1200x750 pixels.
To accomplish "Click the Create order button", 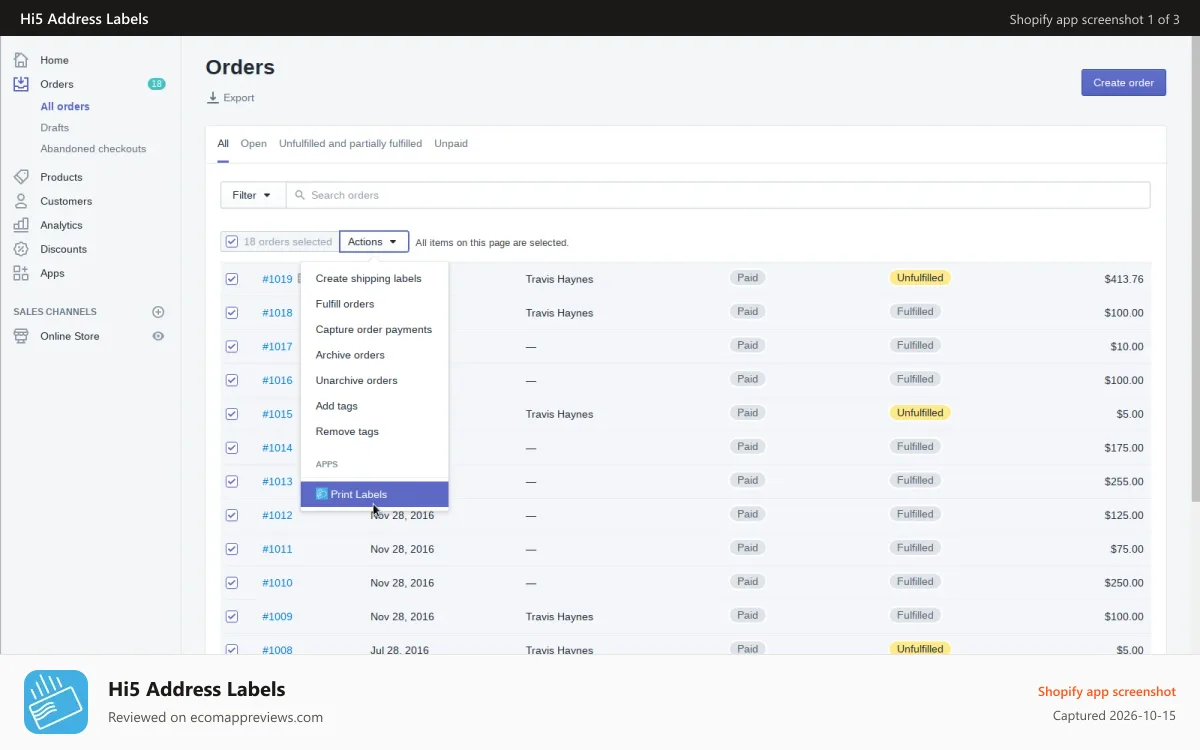I will (x=1124, y=83).
